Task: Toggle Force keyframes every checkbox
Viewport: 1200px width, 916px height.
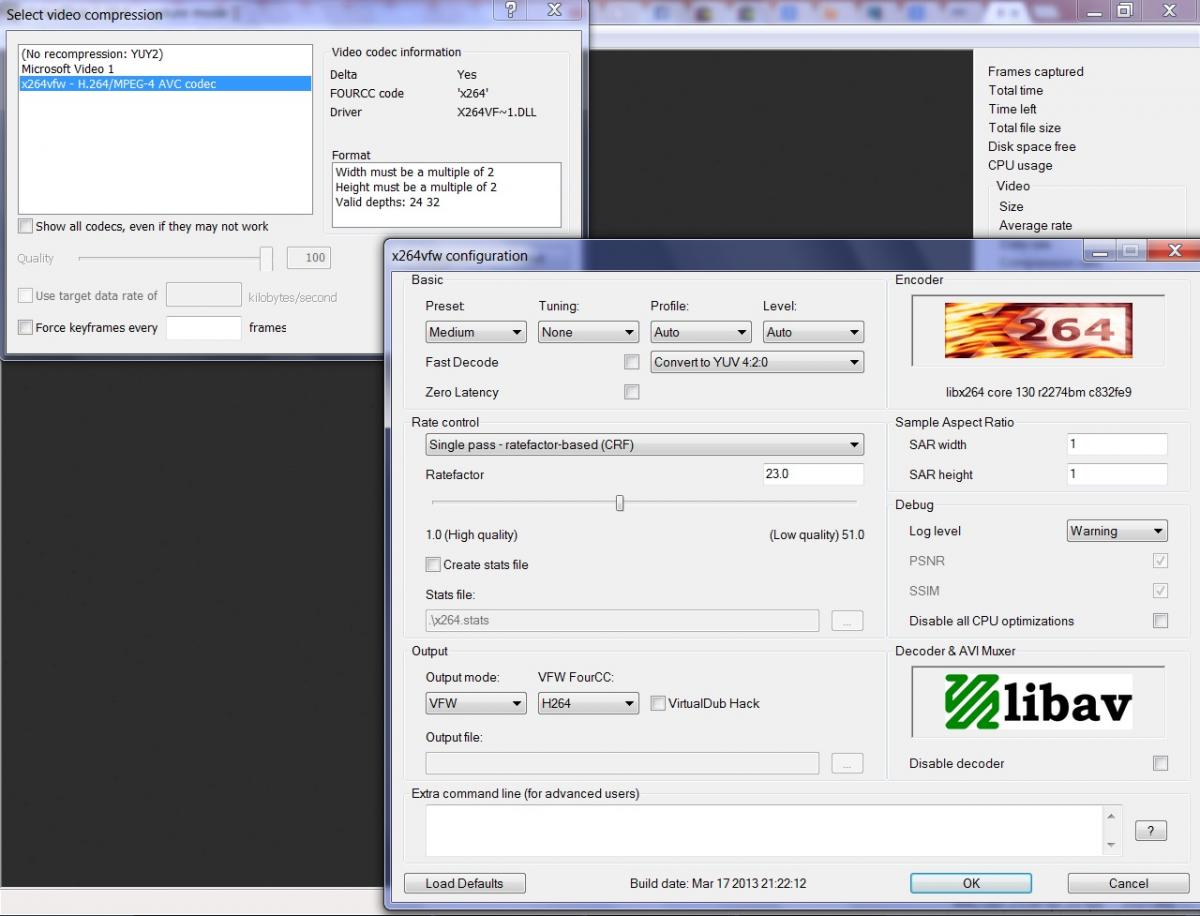Action: pyautogui.click(x=25, y=327)
